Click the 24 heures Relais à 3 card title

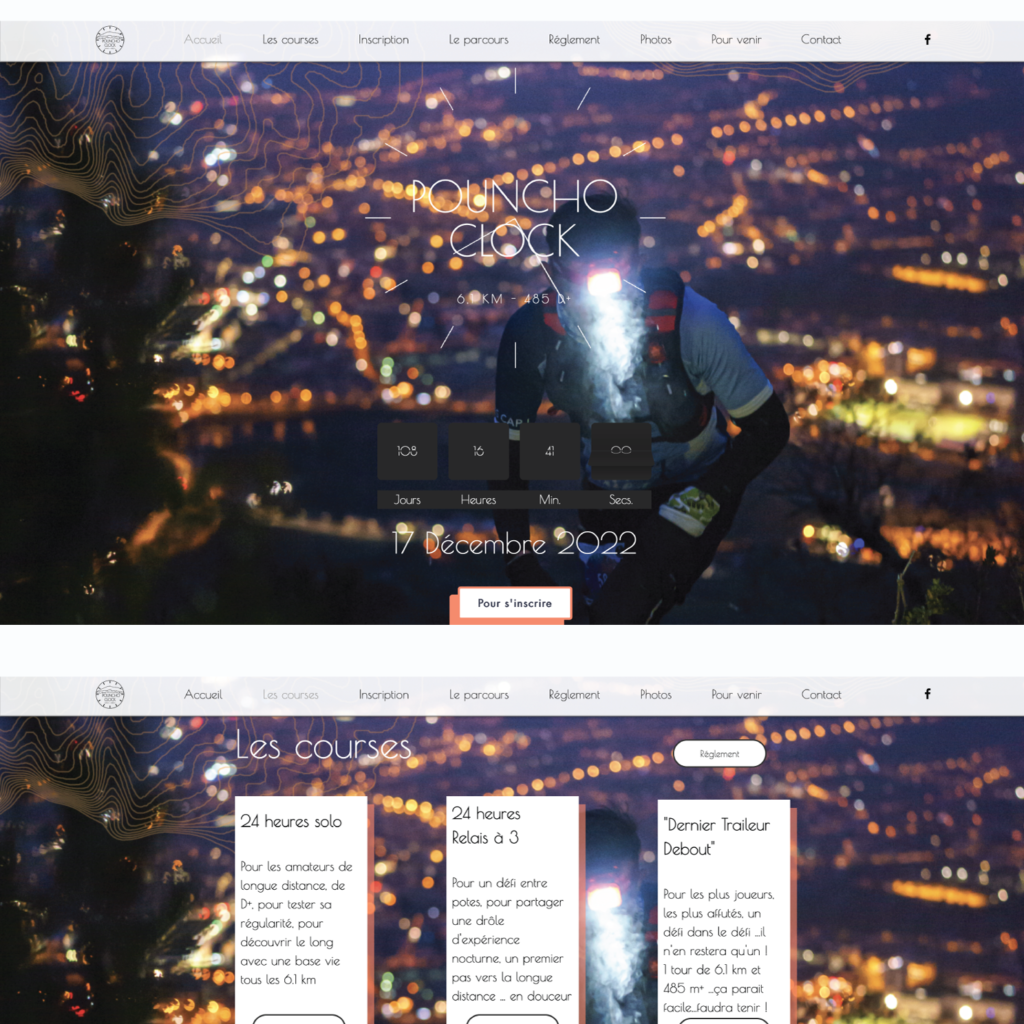click(486, 825)
